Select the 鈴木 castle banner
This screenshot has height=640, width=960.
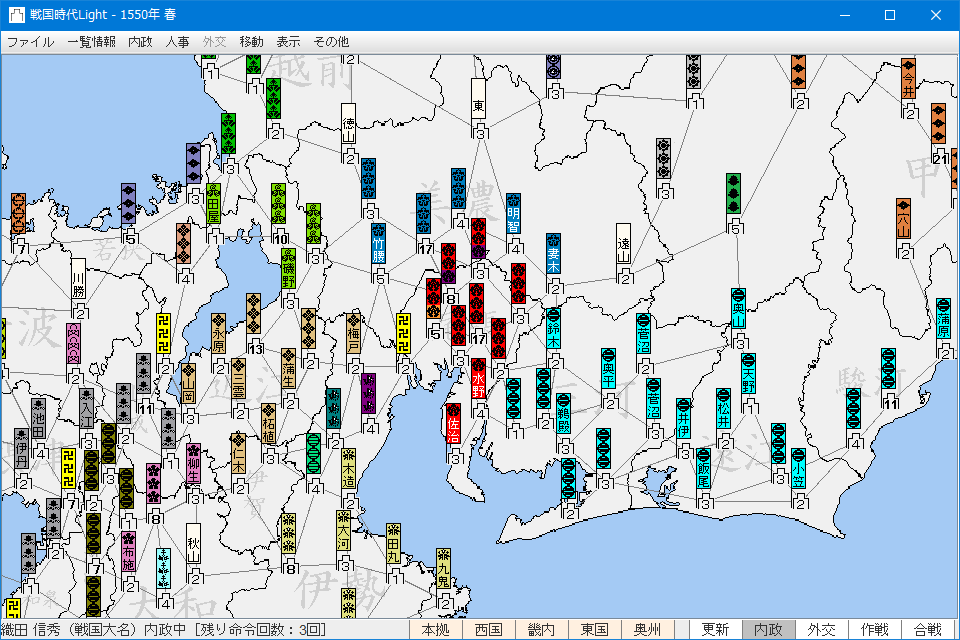coord(553,329)
